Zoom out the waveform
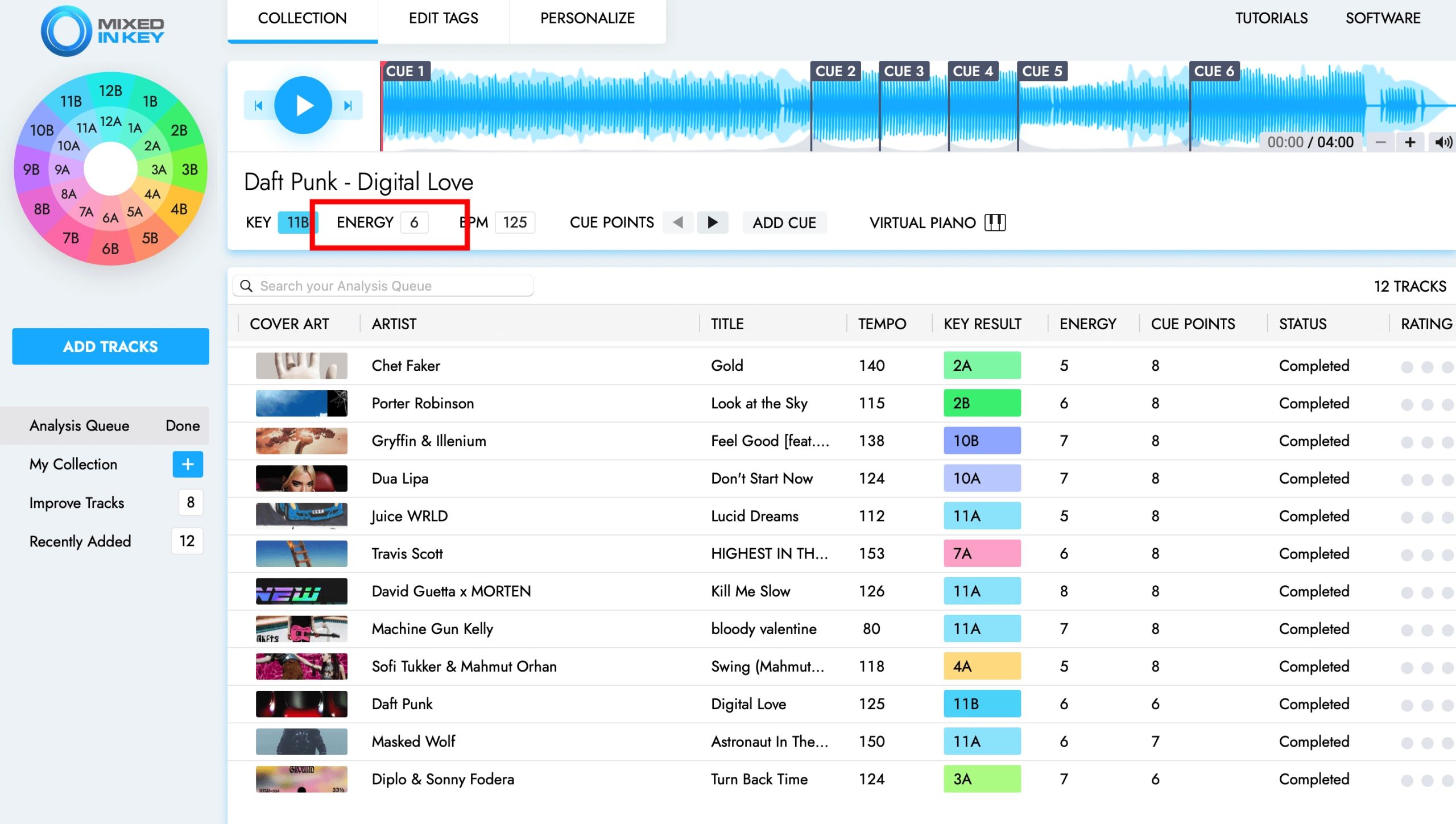Screen dimensions: 1456x824 1380,142
